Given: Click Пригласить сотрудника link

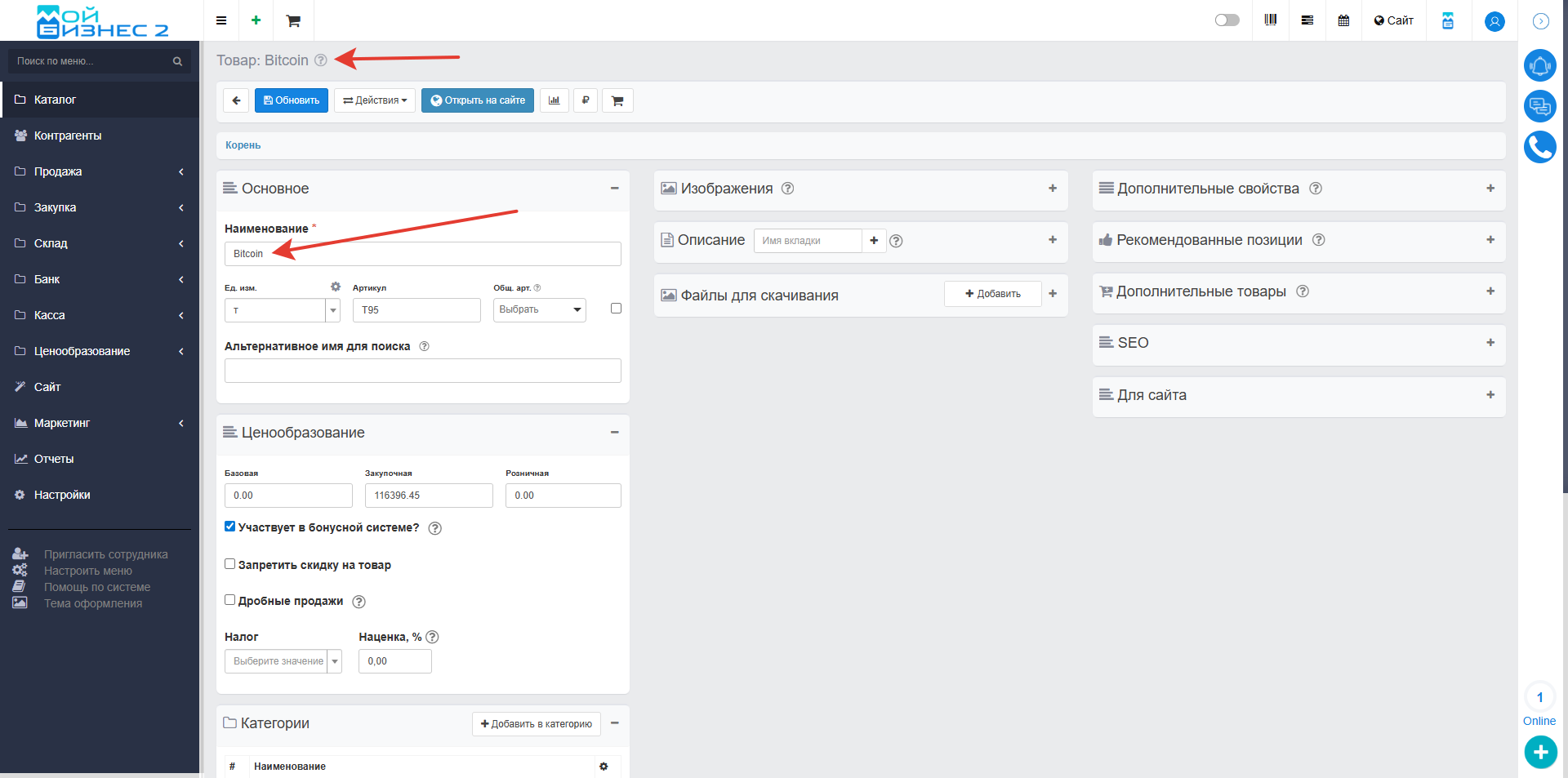Looking at the screenshot, I should pyautogui.click(x=106, y=554).
